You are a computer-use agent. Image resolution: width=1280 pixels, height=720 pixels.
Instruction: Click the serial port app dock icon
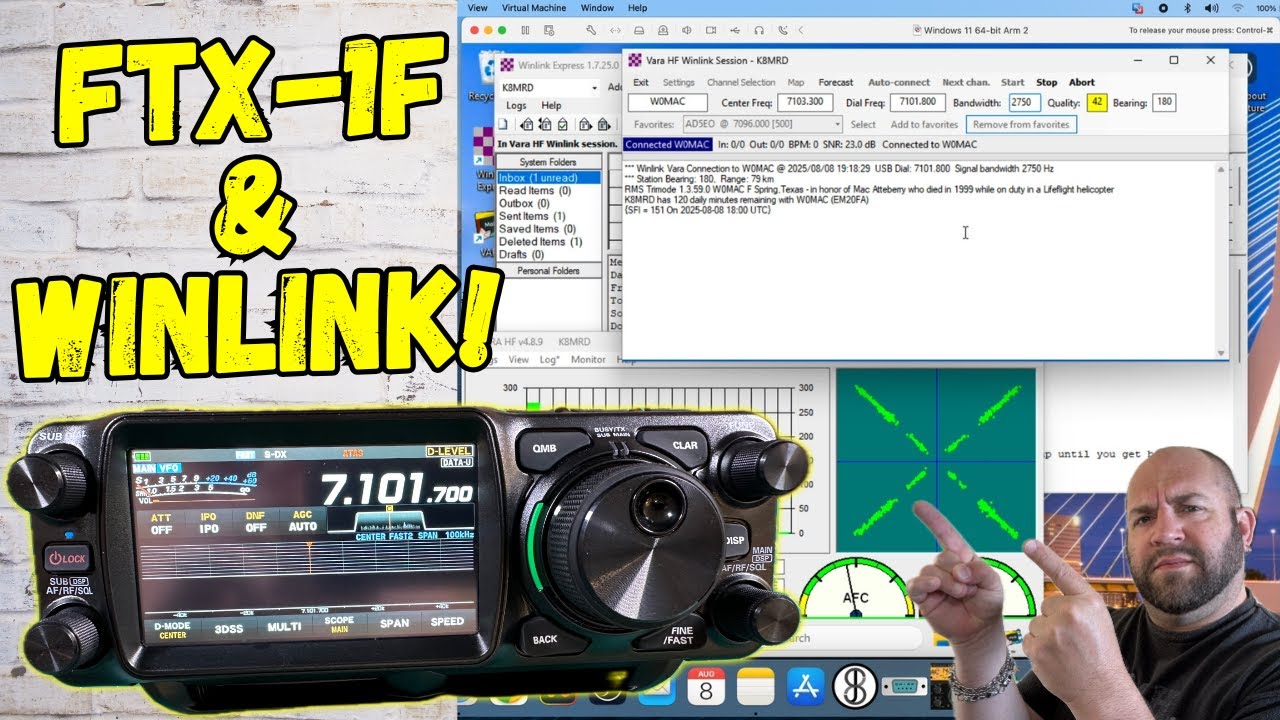(904, 687)
